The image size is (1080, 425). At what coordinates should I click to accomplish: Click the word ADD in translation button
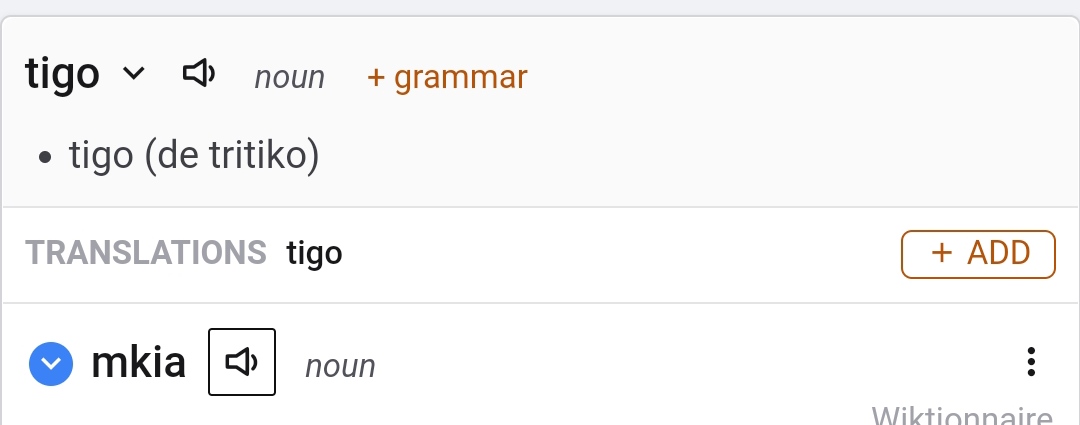(998, 254)
